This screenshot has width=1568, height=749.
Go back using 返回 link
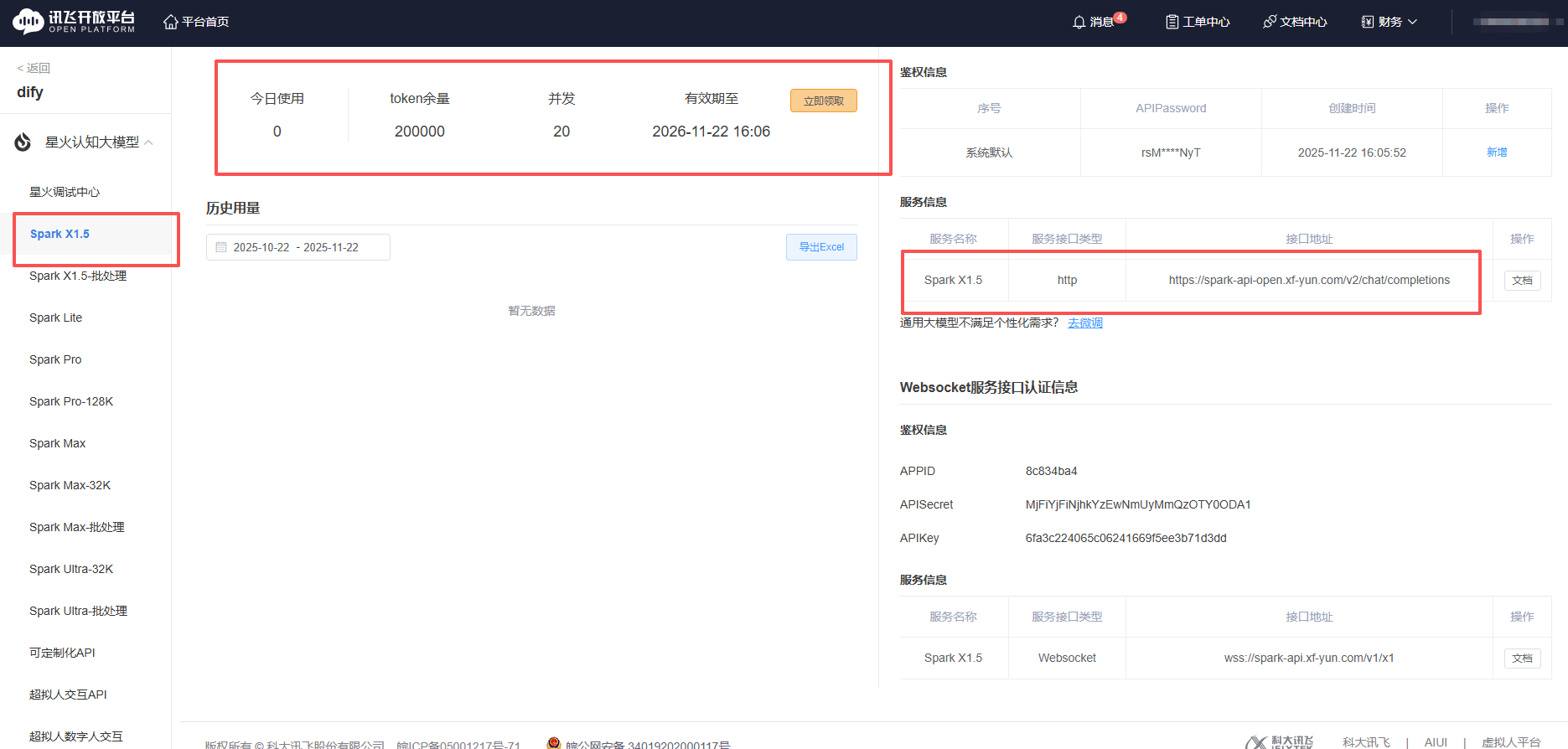[x=34, y=68]
